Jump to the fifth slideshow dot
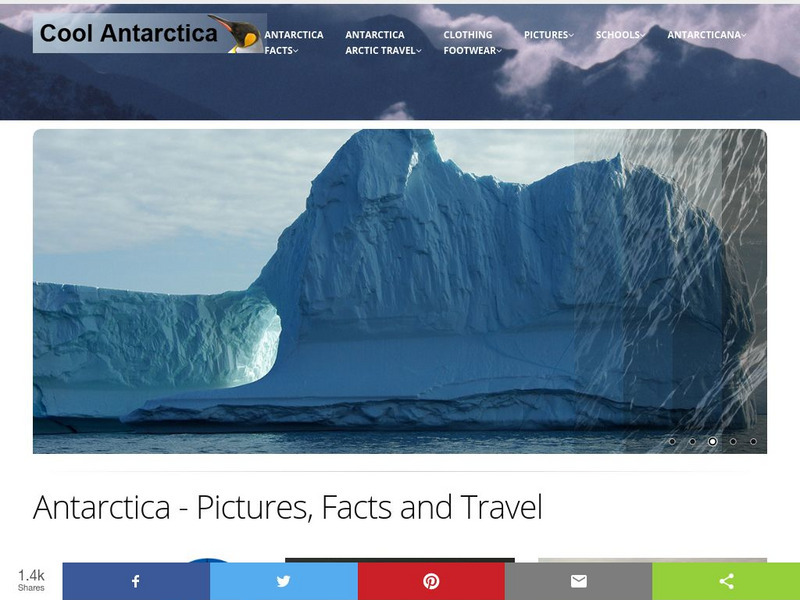800x600 pixels. pyautogui.click(x=753, y=441)
